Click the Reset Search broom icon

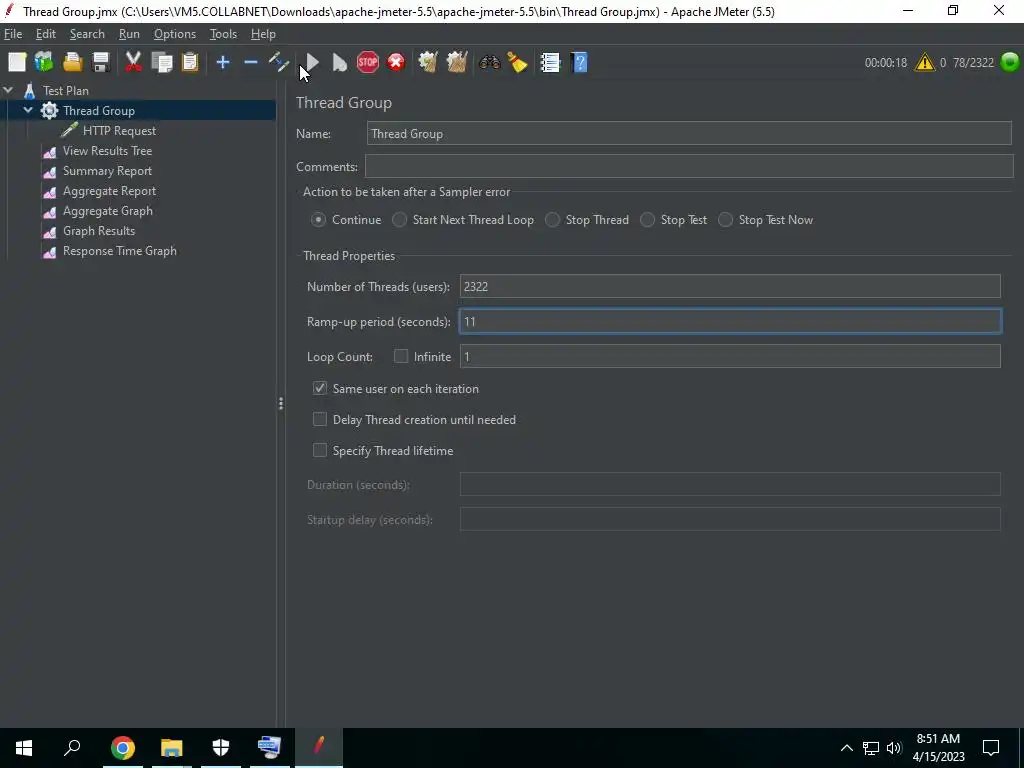point(517,62)
